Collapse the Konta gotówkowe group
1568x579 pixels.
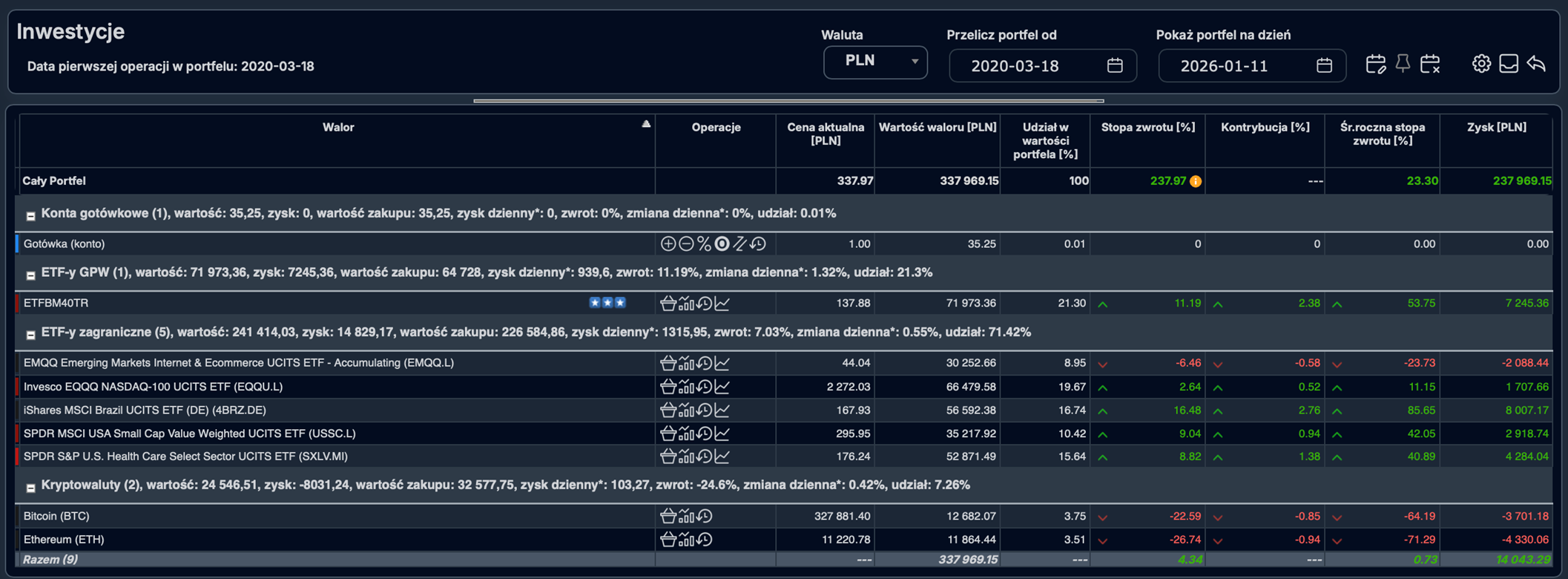point(30,216)
